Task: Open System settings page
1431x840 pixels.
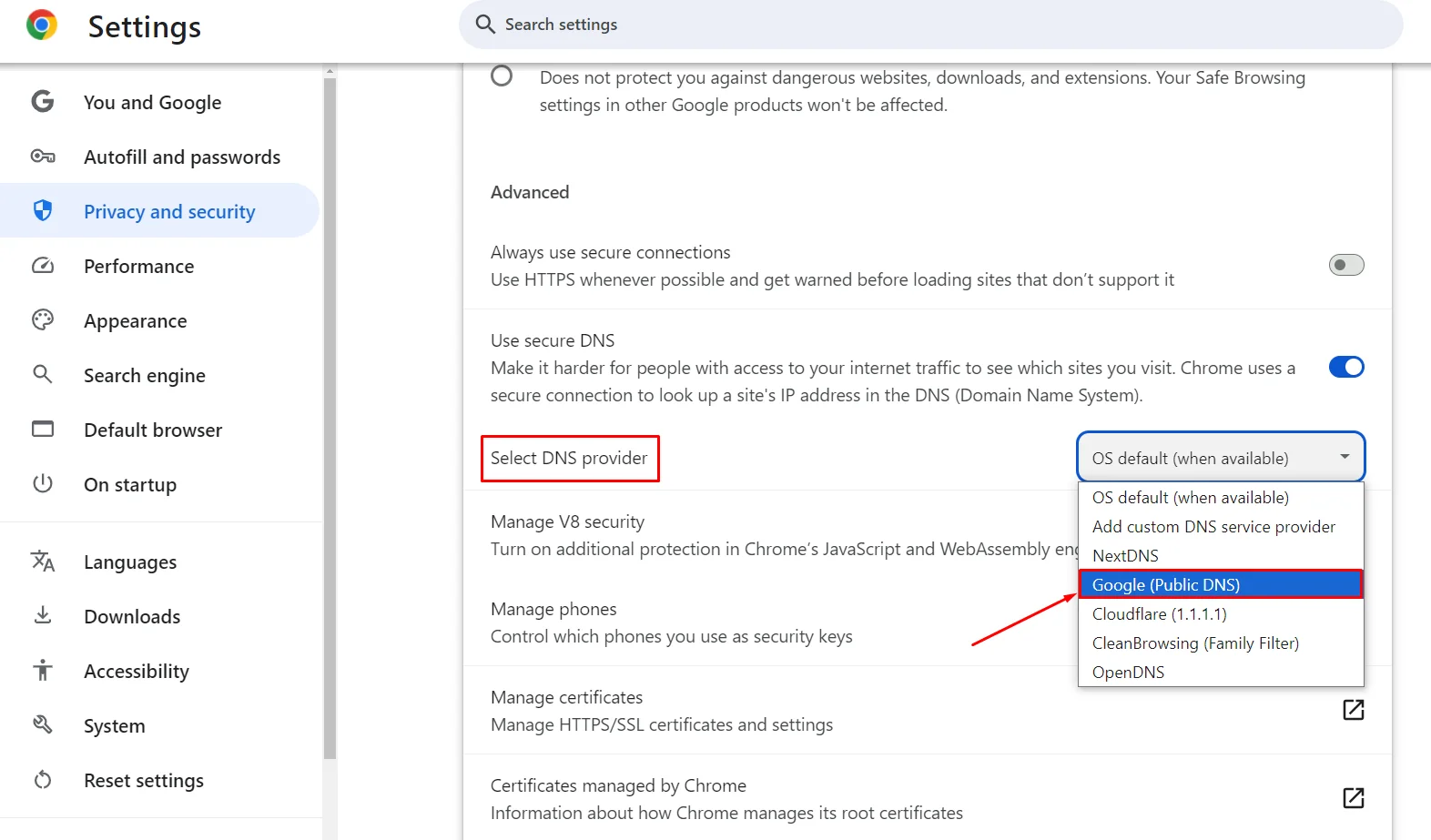Action: point(159,725)
